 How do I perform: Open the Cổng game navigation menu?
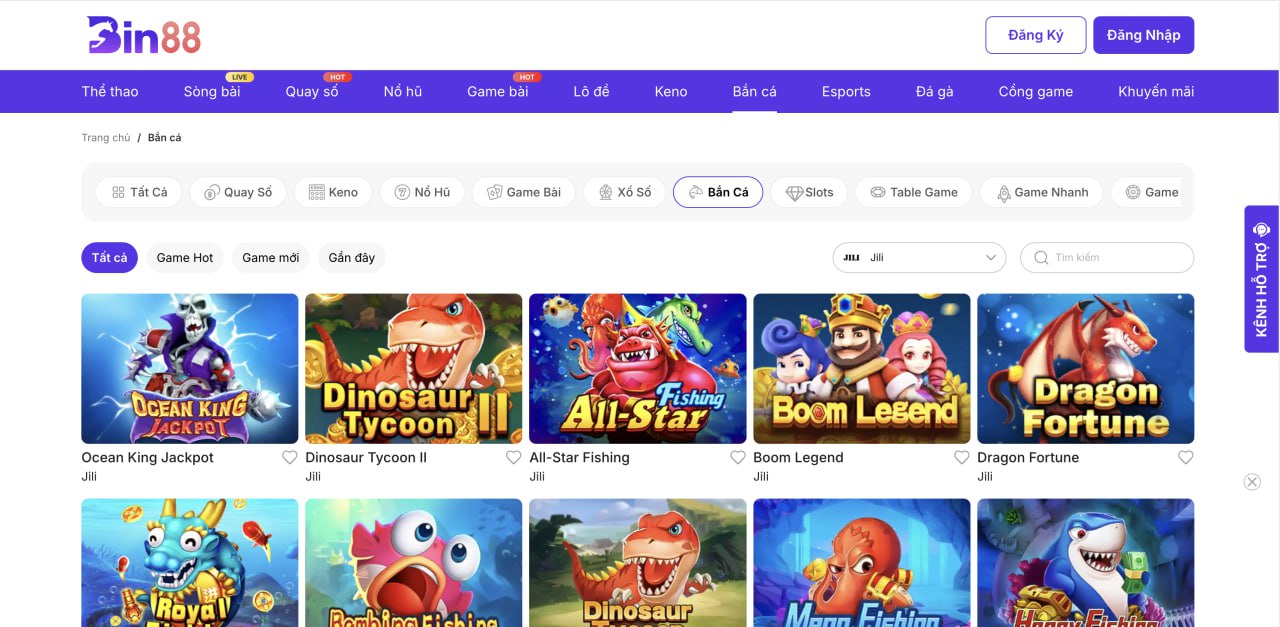(x=1035, y=91)
